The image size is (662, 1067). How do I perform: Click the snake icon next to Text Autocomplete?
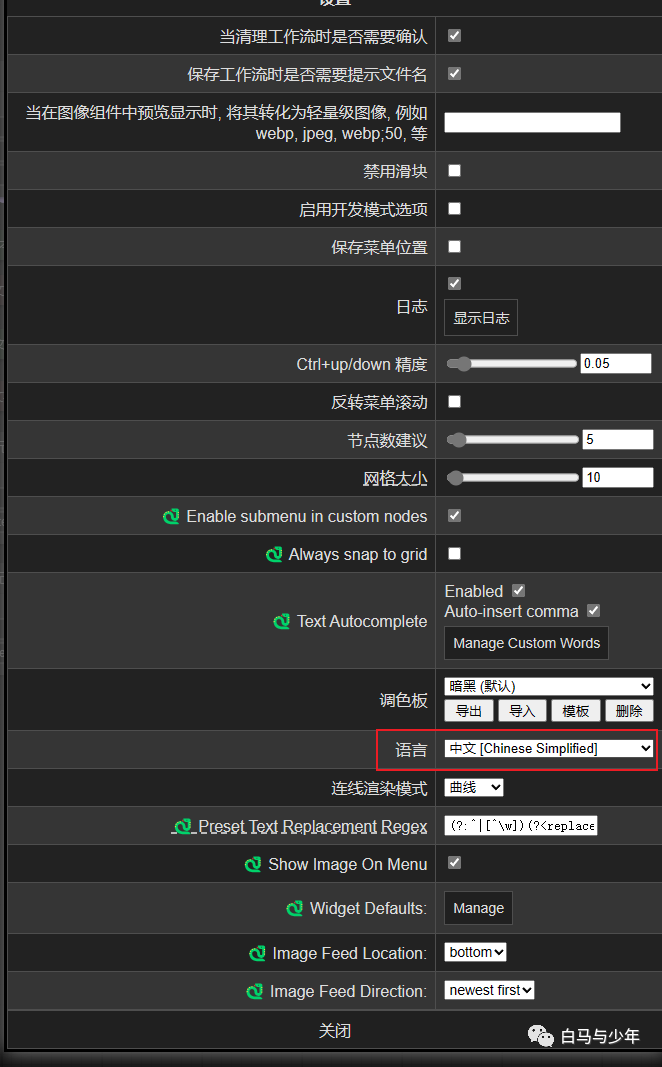coord(282,622)
